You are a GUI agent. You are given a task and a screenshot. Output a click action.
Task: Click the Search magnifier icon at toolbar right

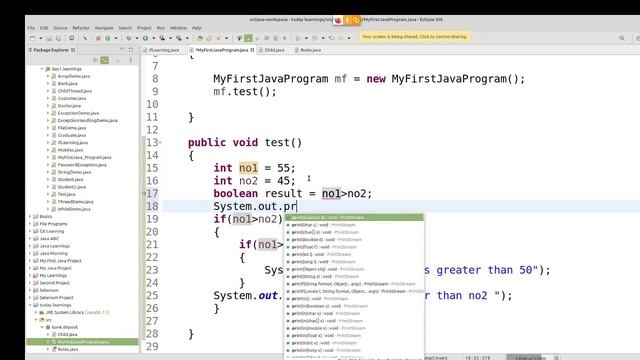coord(622,38)
